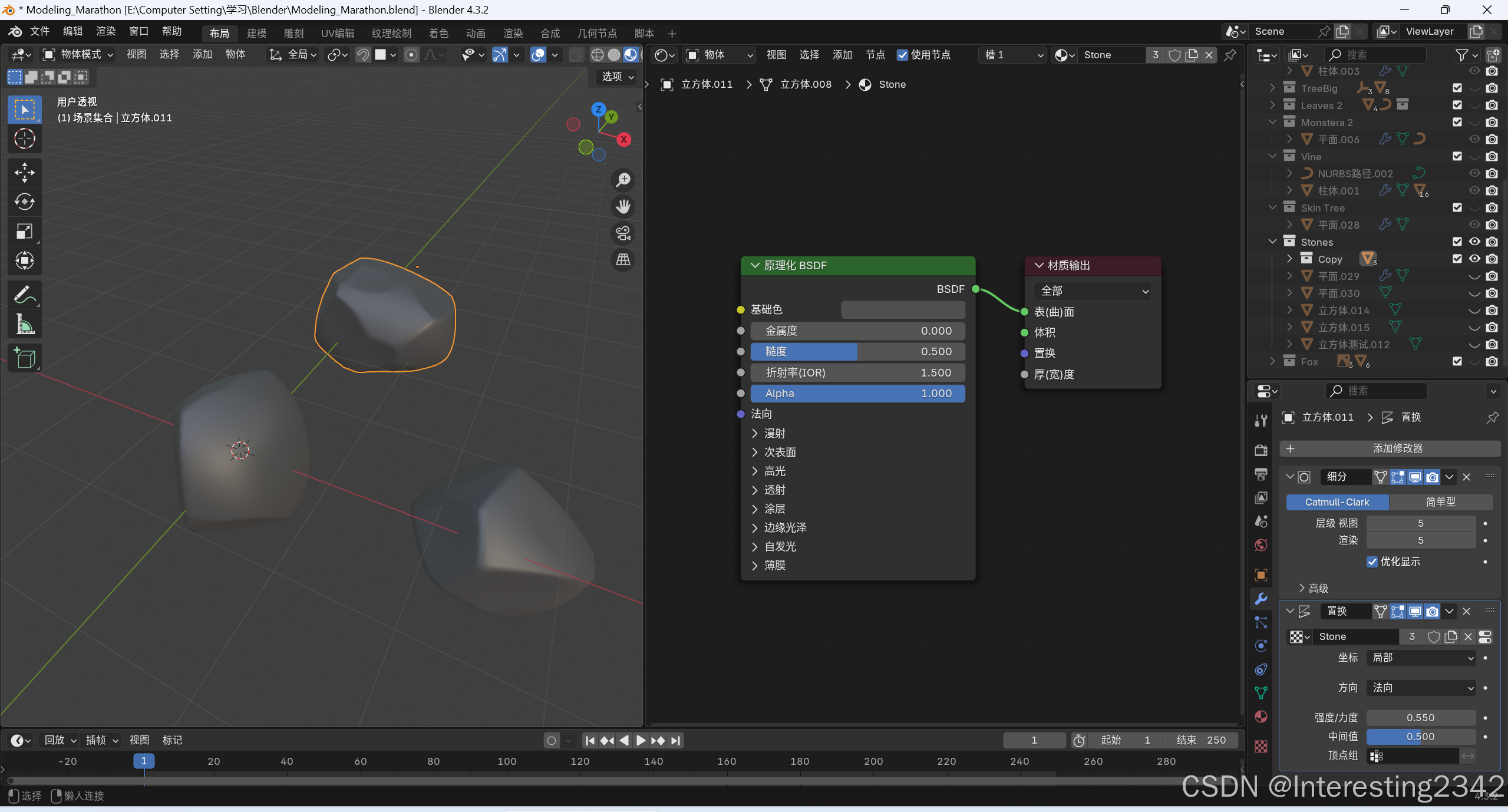Uncheck the 使用节点 checkbox

(902, 55)
